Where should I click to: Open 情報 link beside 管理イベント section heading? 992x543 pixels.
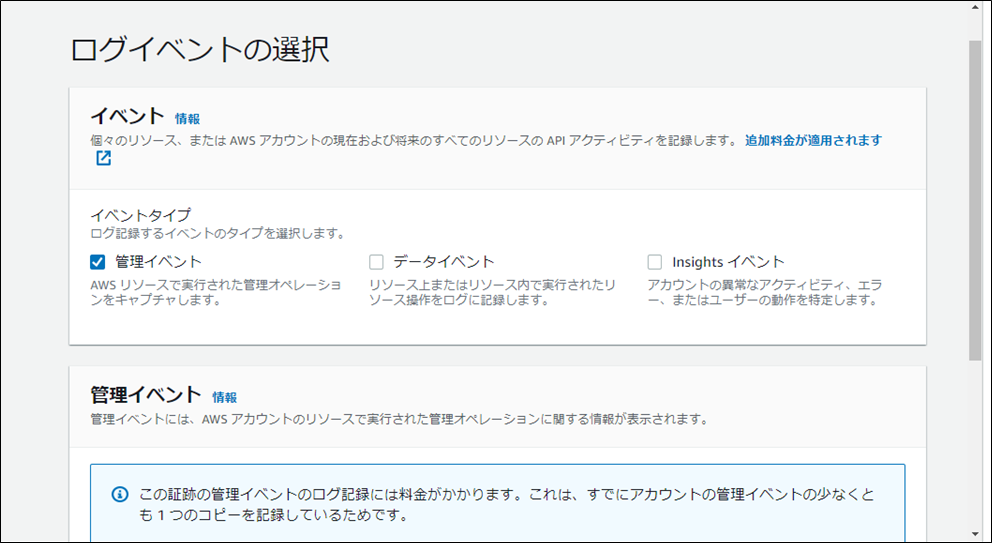coord(224,397)
